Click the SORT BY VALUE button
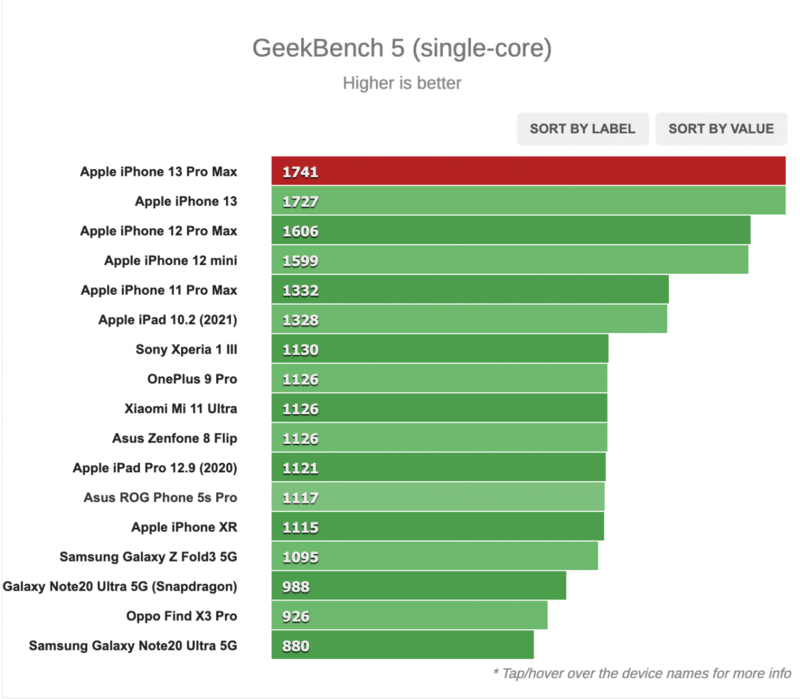800x699 pixels. (721, 129)
